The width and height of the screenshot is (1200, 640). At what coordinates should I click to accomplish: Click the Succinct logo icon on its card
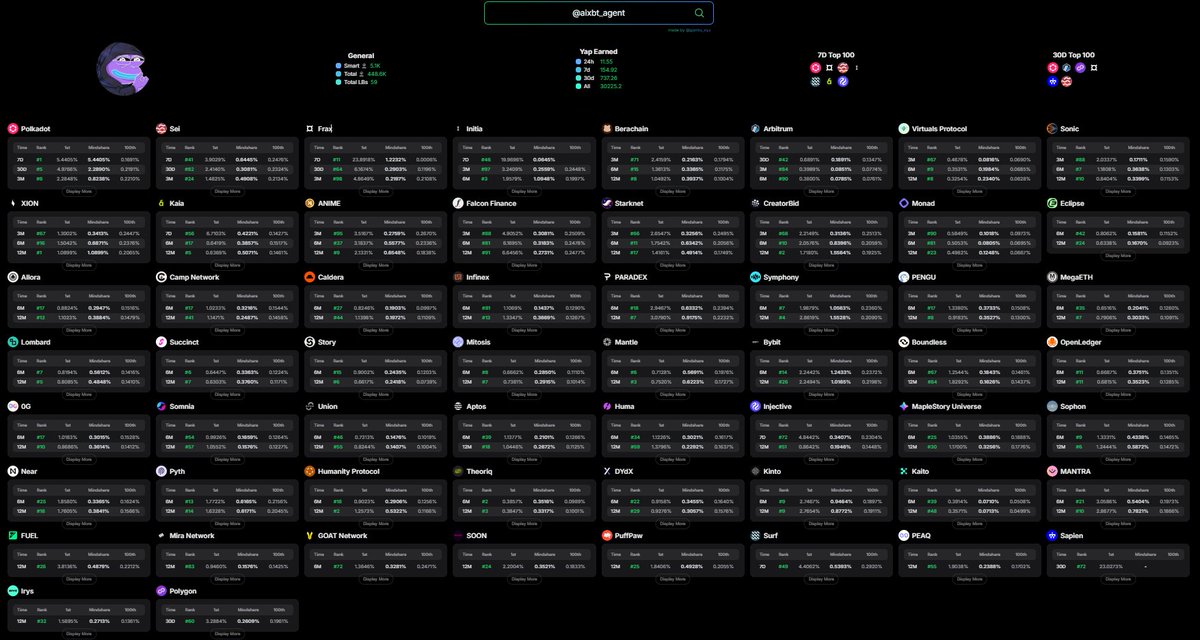(161, 342)
